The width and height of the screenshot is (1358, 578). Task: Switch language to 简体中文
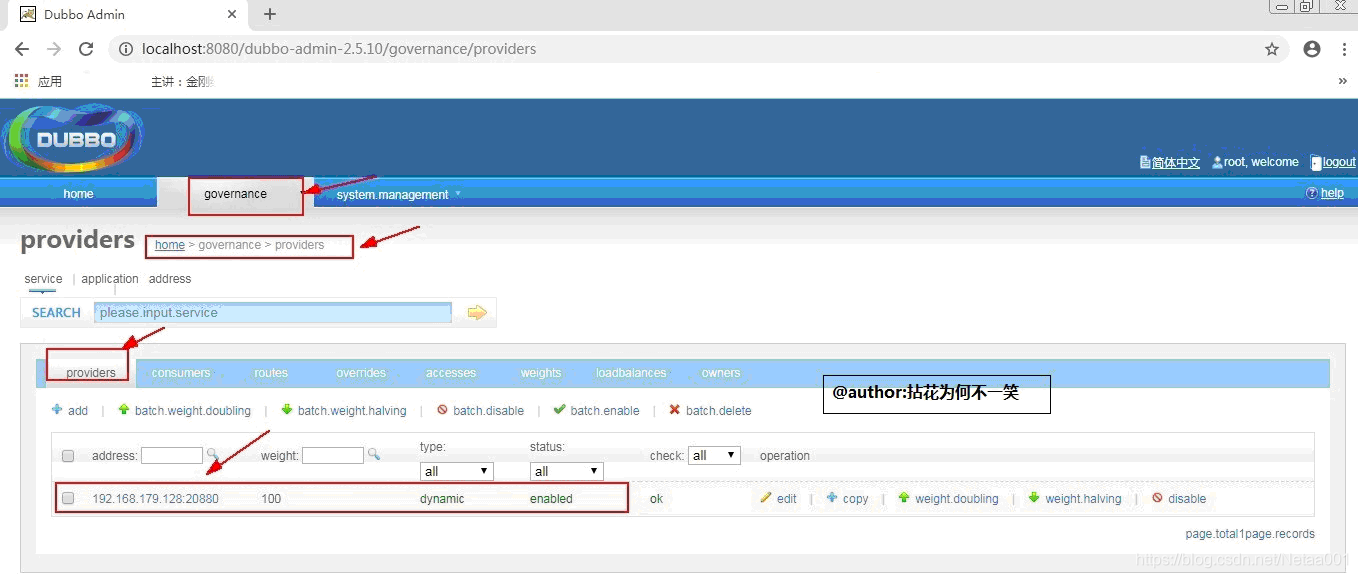pos(1176,163)
